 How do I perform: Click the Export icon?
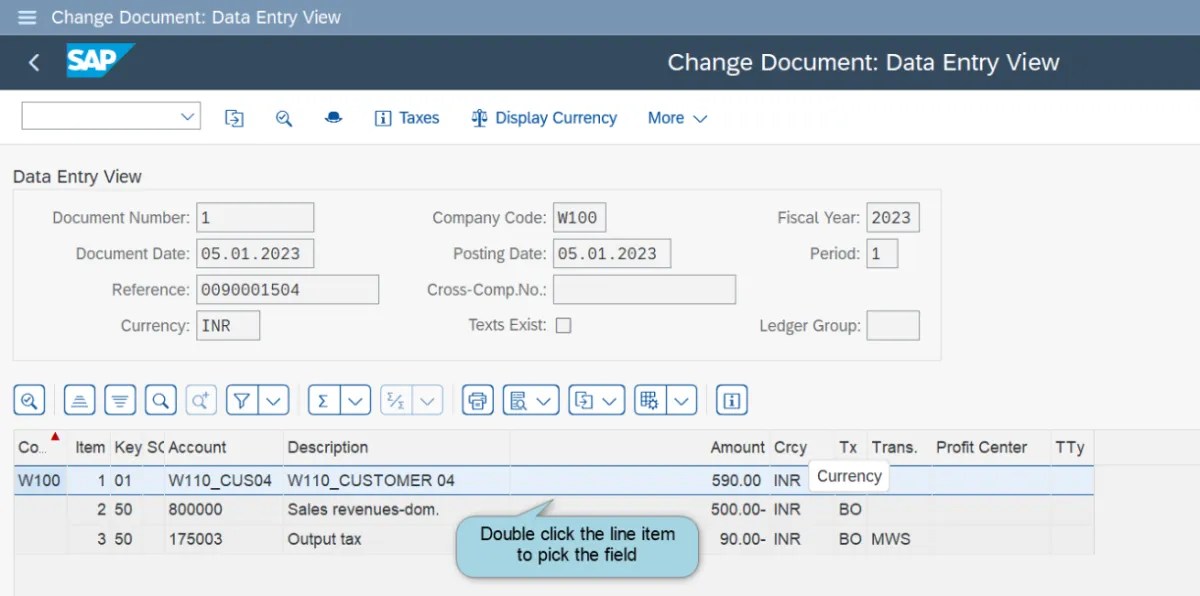point(584,401)
